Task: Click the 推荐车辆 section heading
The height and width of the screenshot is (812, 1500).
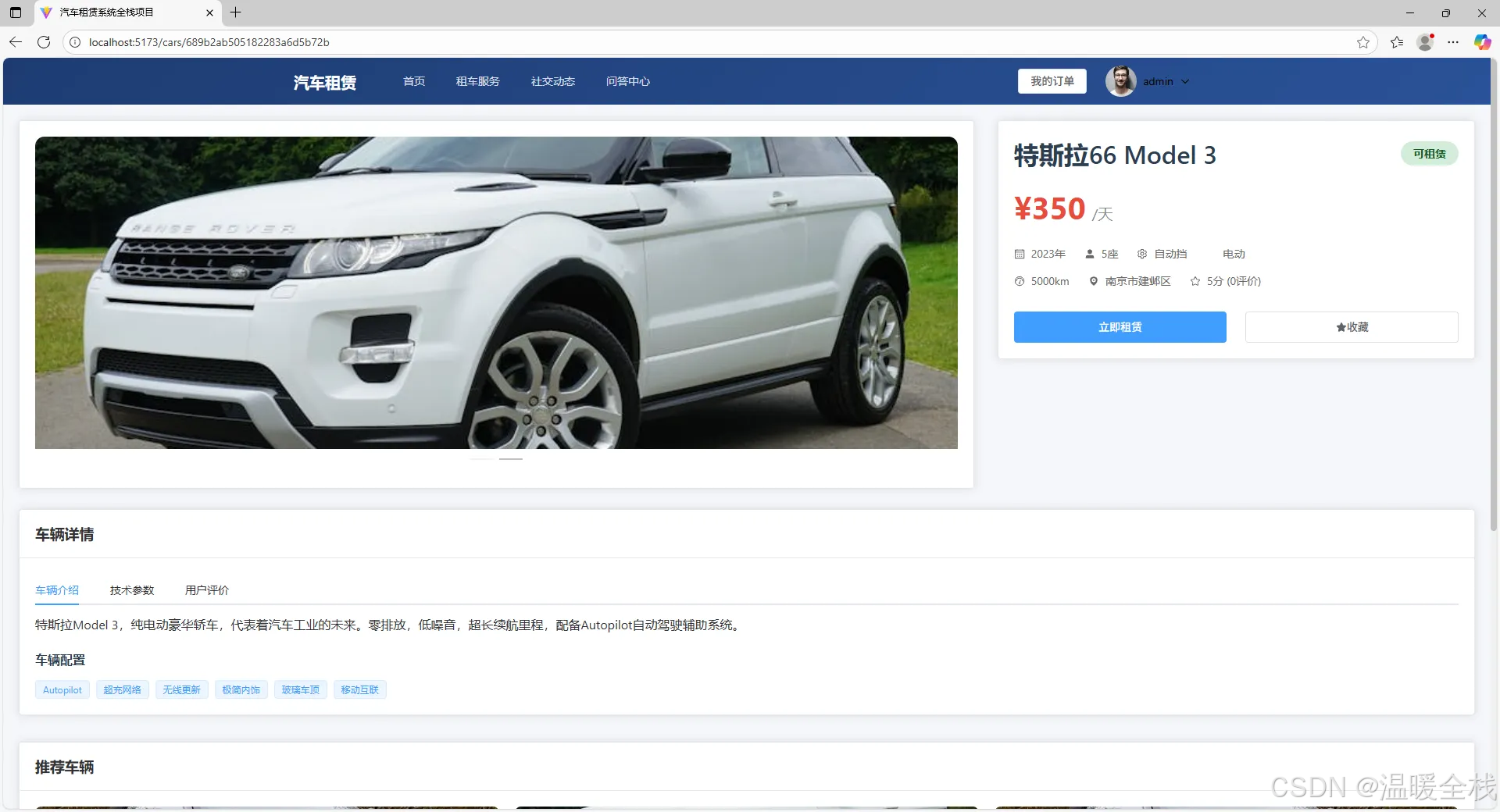Action: 65,767
